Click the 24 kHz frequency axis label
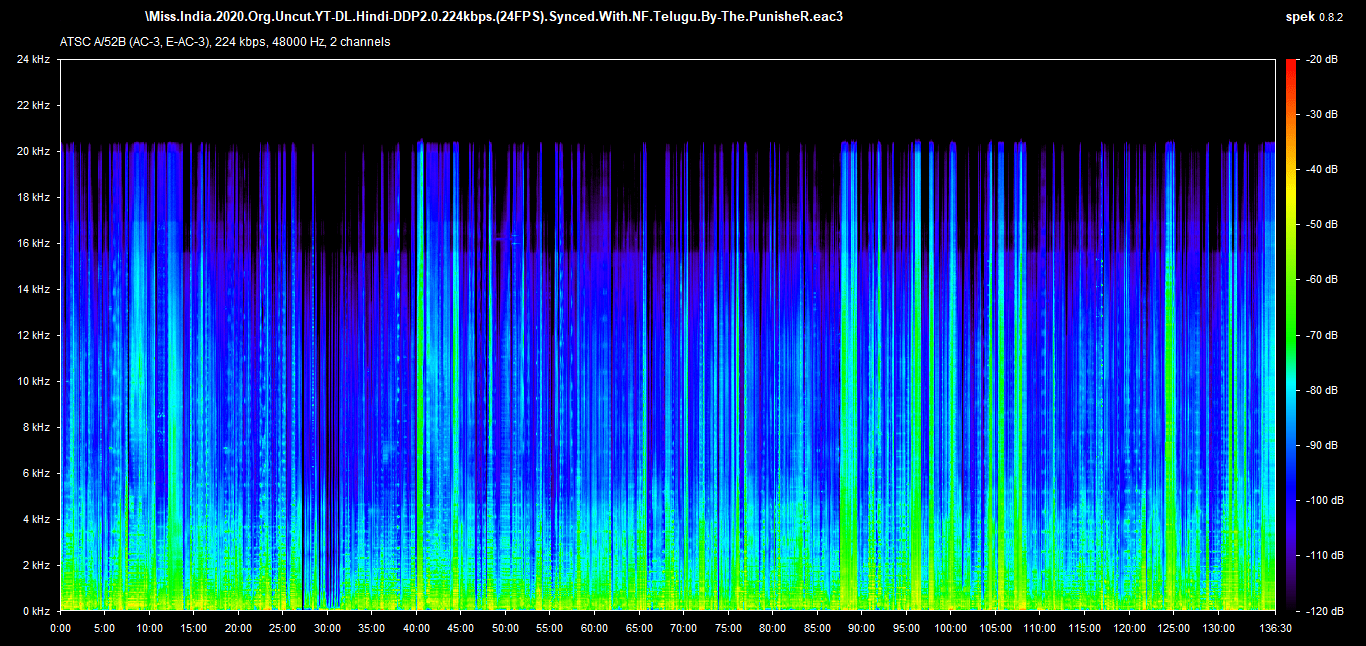This screenshot has width=1366, height=646. pyautogui.click(x=33, y=60)
